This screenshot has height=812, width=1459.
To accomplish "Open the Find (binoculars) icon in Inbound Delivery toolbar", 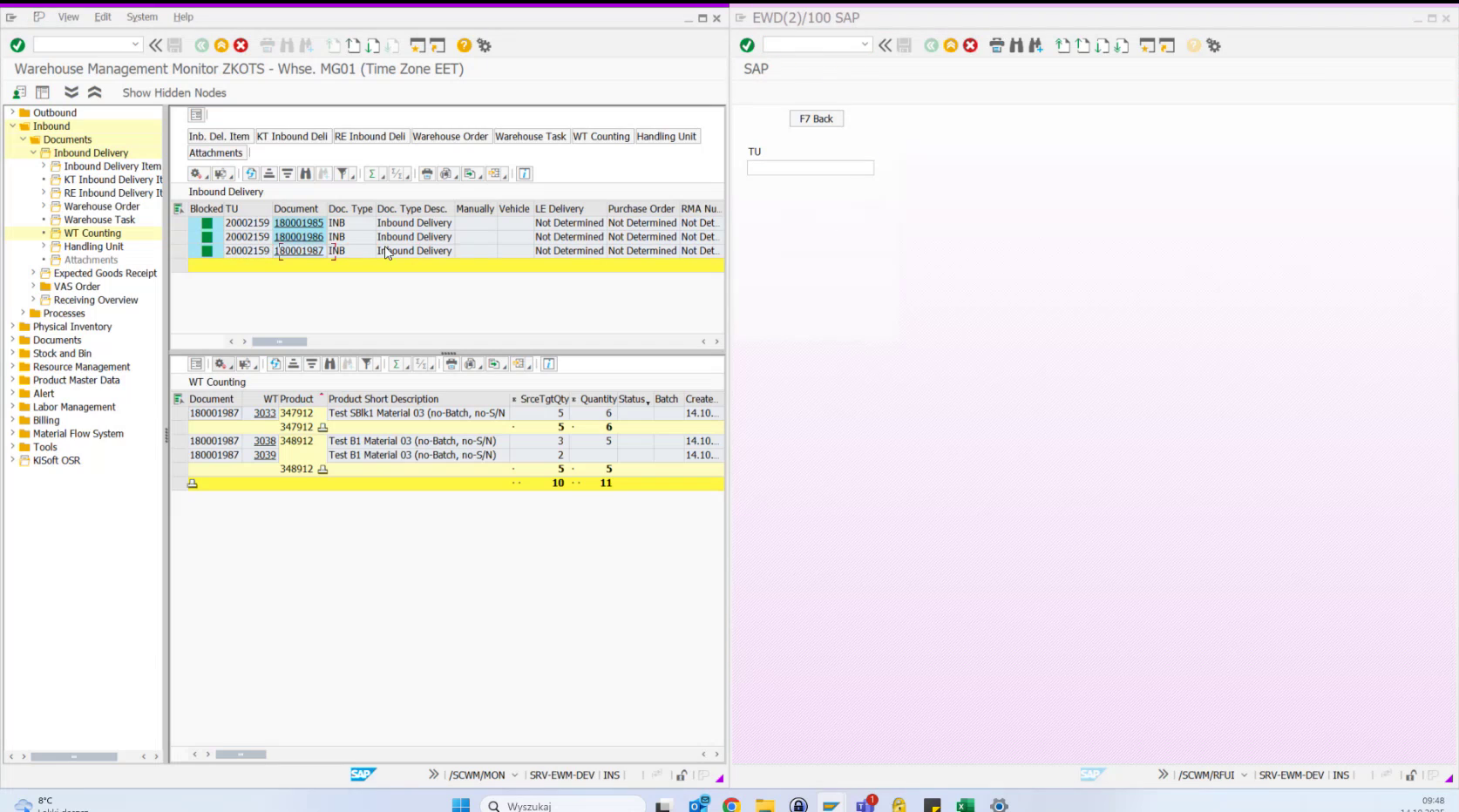I will 306,173.
